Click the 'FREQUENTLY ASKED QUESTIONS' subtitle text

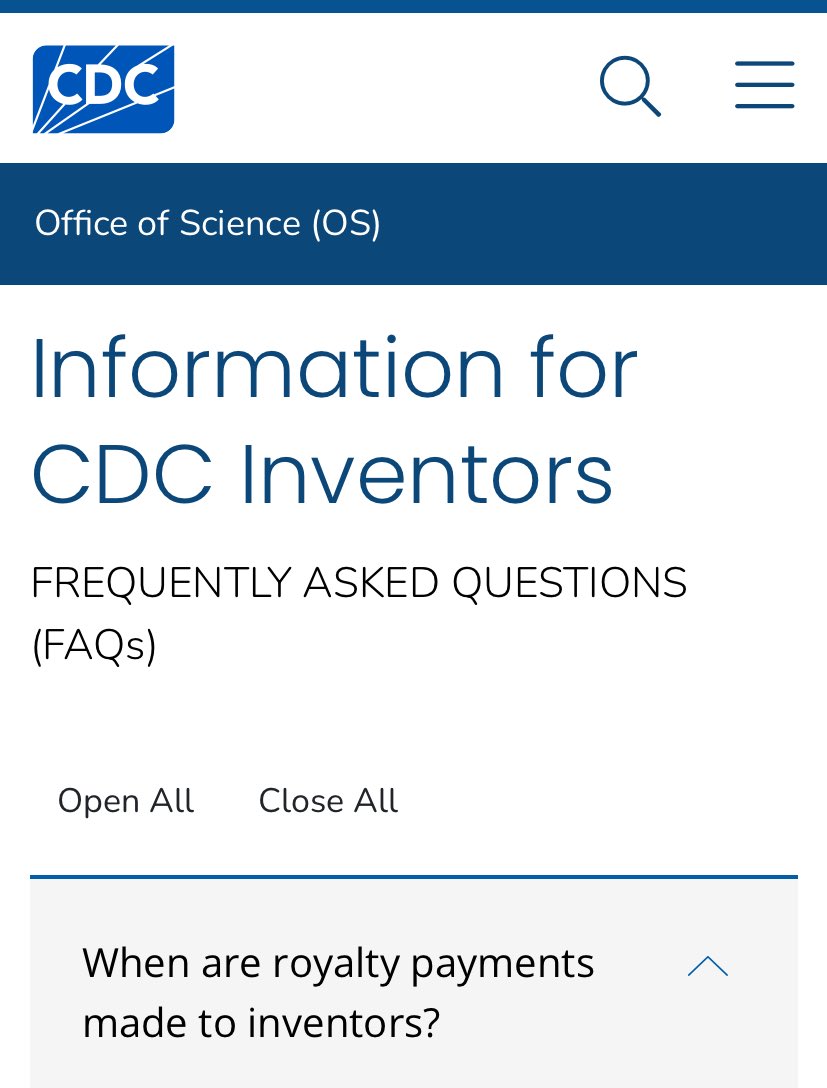[x=359, y=583]
